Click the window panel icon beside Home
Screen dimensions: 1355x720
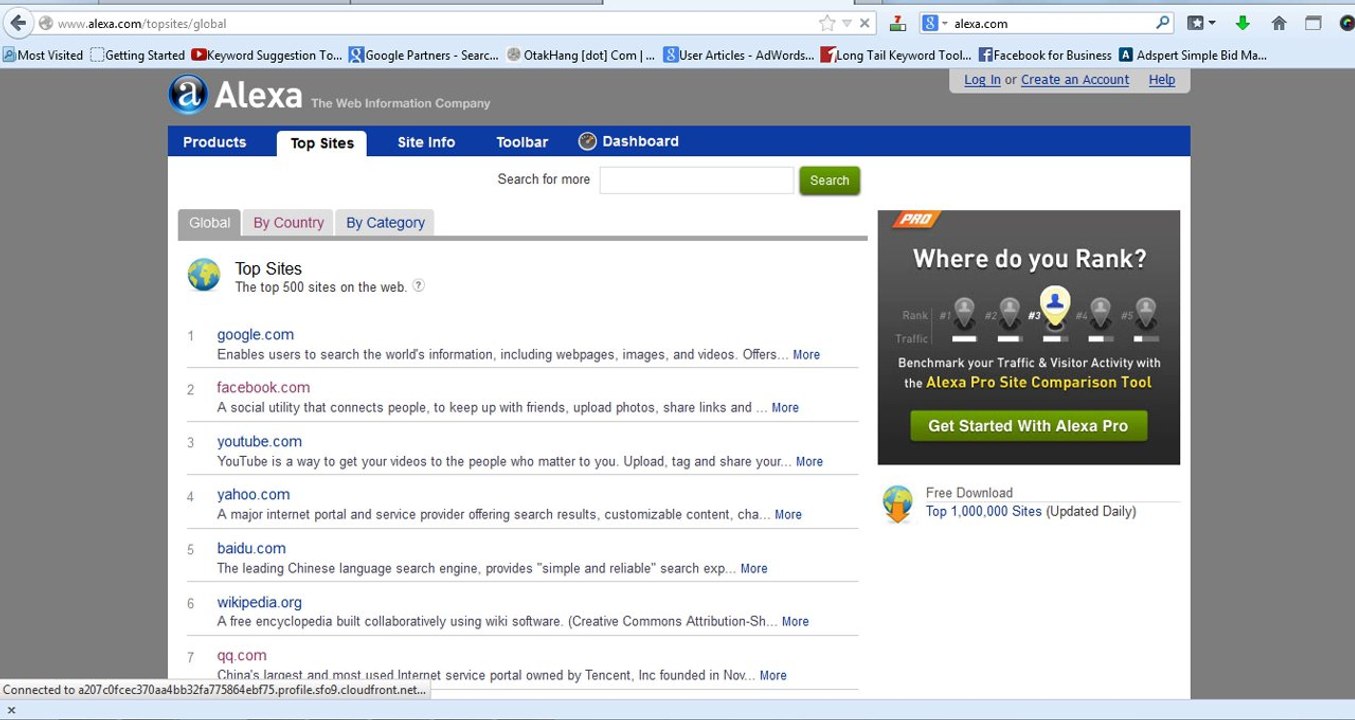pos(1313,23)
